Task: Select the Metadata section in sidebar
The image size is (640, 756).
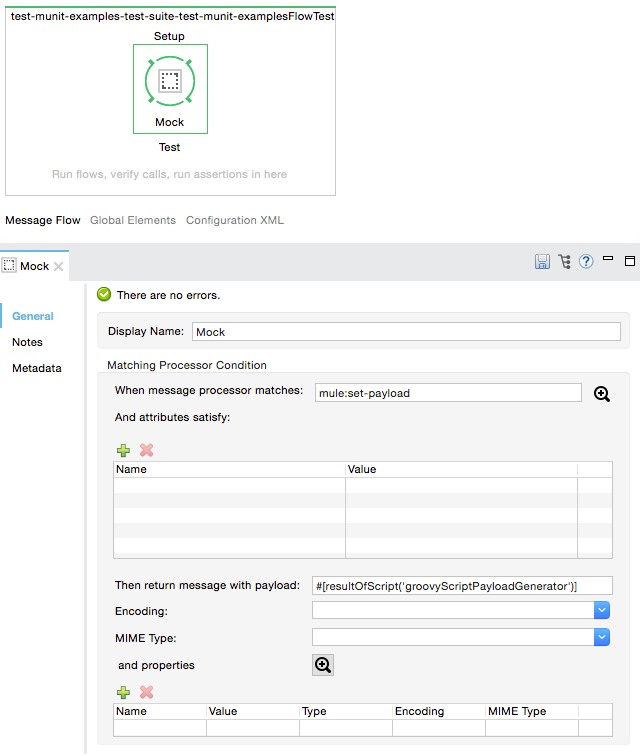Action: (36, 368)
